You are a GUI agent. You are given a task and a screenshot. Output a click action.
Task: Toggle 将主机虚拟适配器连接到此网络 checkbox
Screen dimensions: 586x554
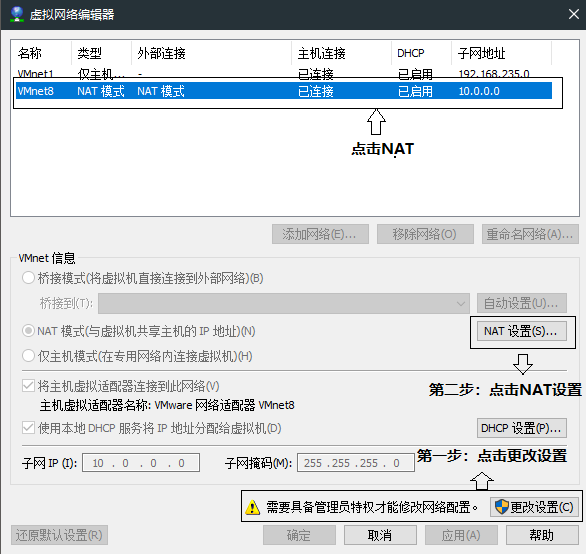(x=28, y=385)
